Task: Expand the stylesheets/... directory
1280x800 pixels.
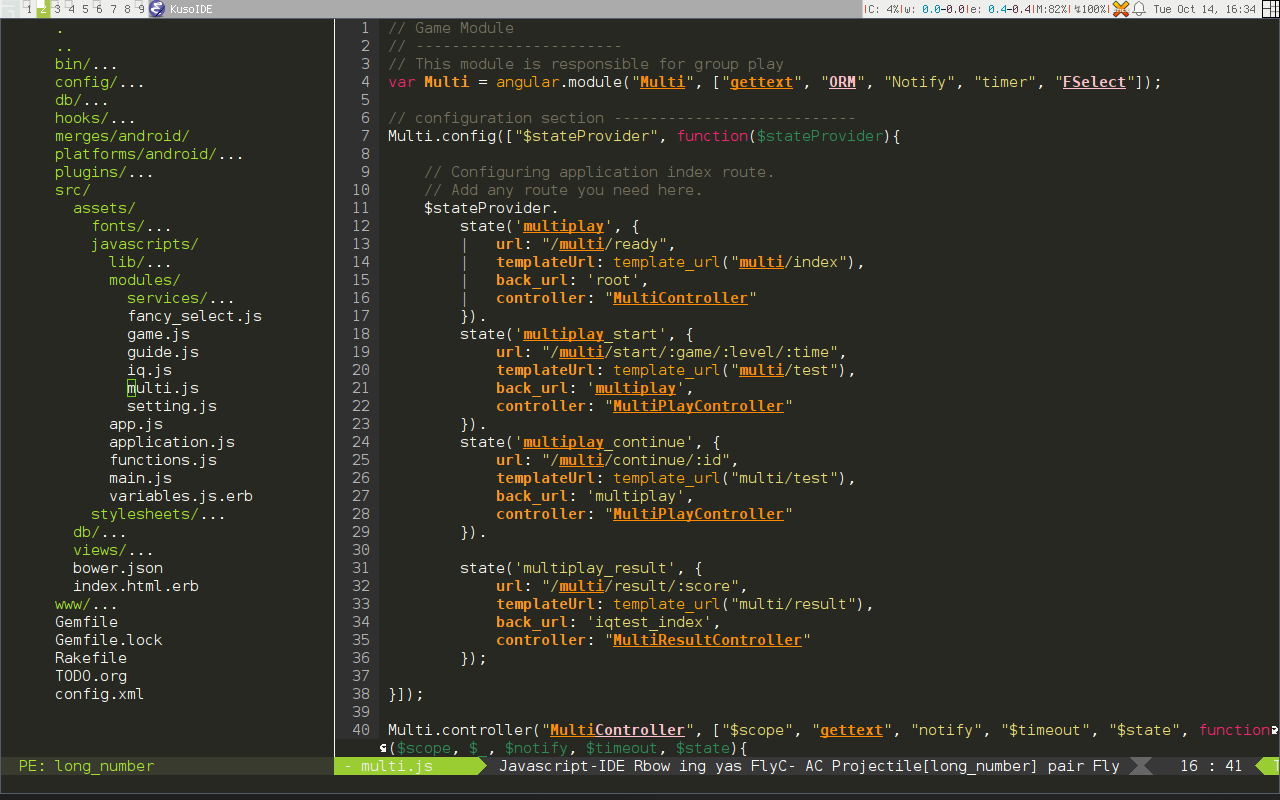Action: pyautogui.click(x=158, y=514)
